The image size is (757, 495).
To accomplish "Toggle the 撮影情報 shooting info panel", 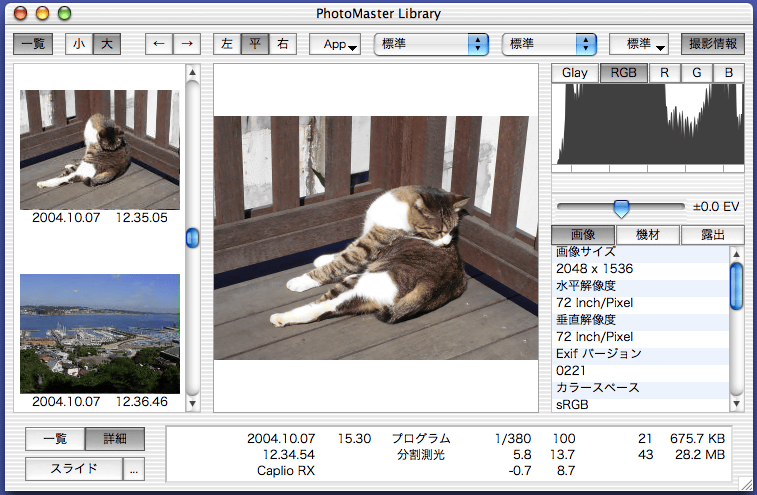I will (x=713, y=44).
